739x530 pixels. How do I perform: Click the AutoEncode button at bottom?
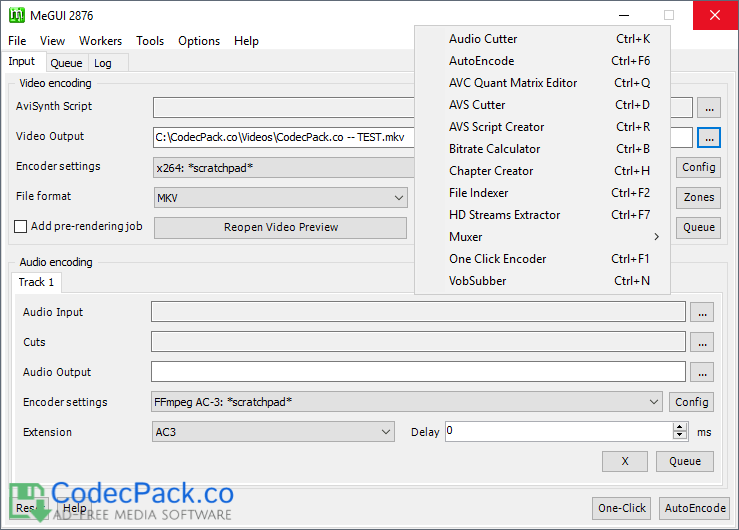pos(695,508)
